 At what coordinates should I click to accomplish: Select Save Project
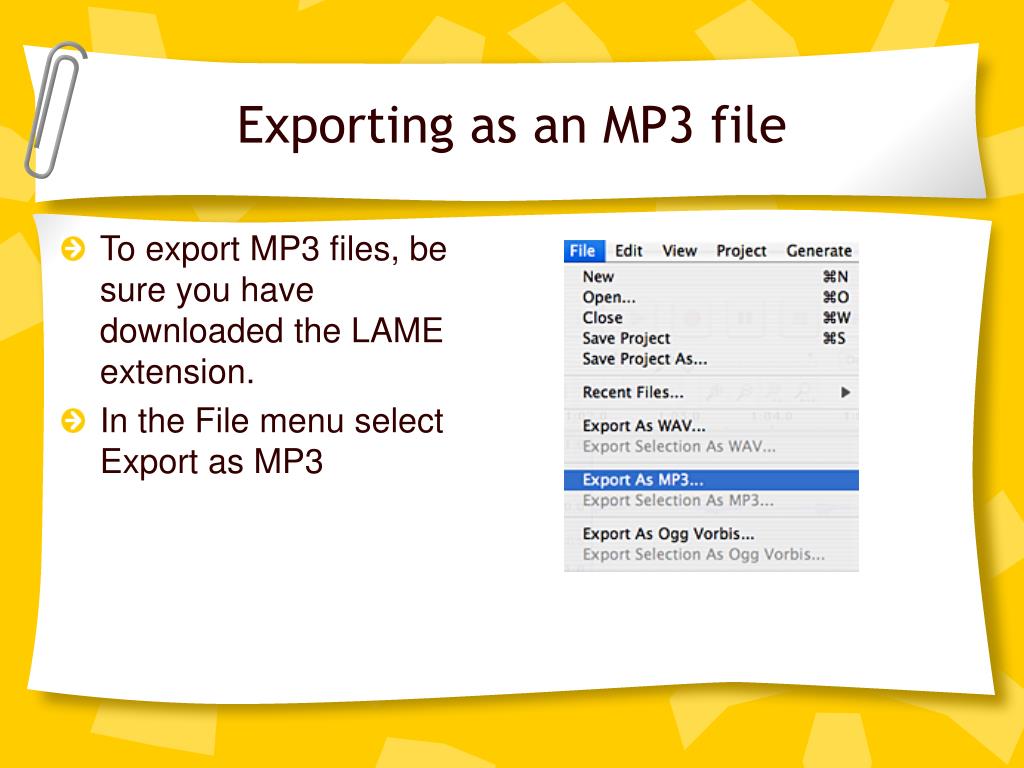[711, 338]
